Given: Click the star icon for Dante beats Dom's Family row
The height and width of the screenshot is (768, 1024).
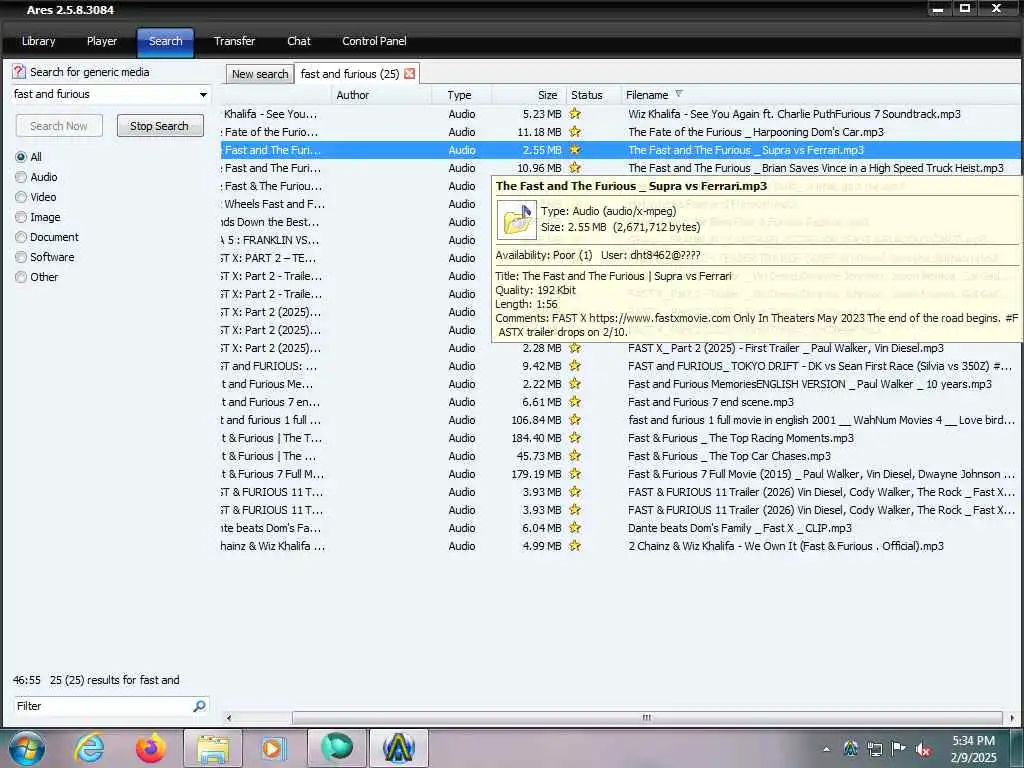Looking at the screenshot, I should point(575,528).
